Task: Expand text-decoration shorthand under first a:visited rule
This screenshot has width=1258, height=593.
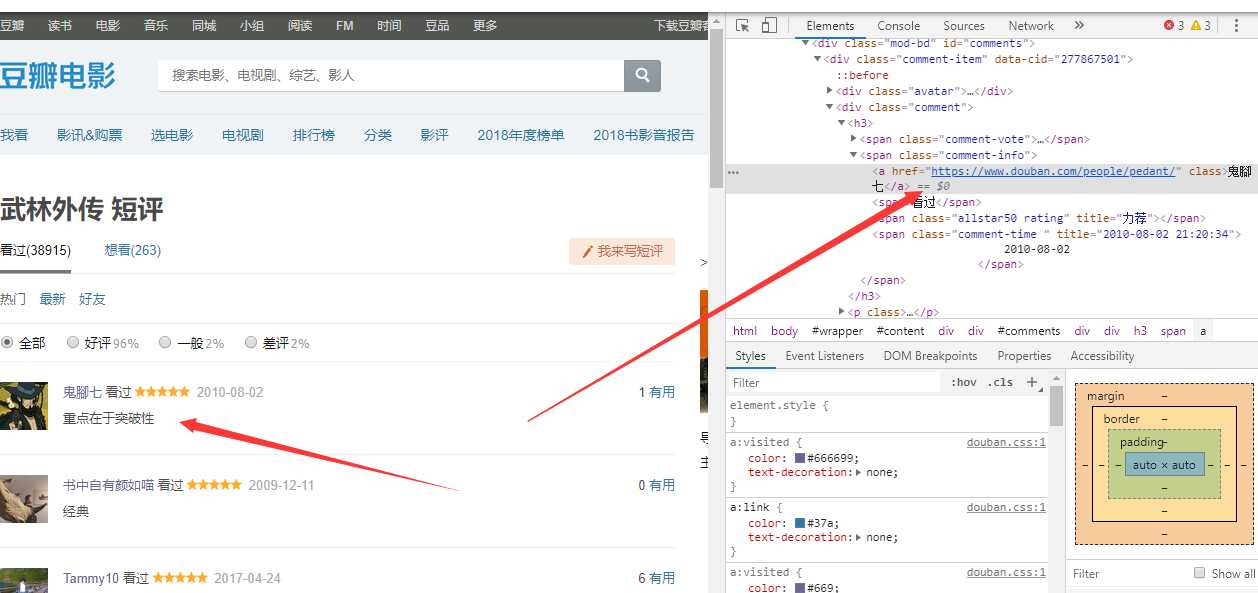Action: tap(861, 472)
